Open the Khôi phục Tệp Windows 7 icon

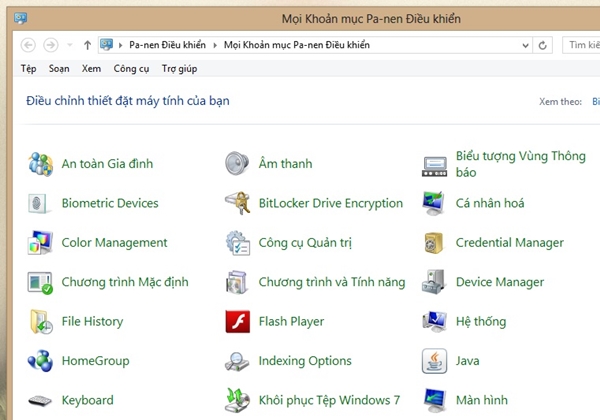pos(237,400)
